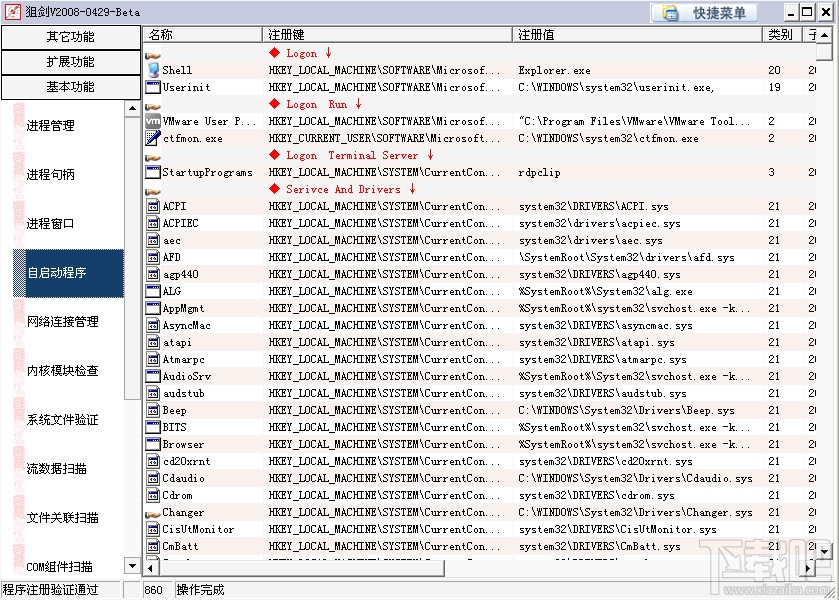
Task: Click the VMware User P... row icon
Action: click(153, 121)
